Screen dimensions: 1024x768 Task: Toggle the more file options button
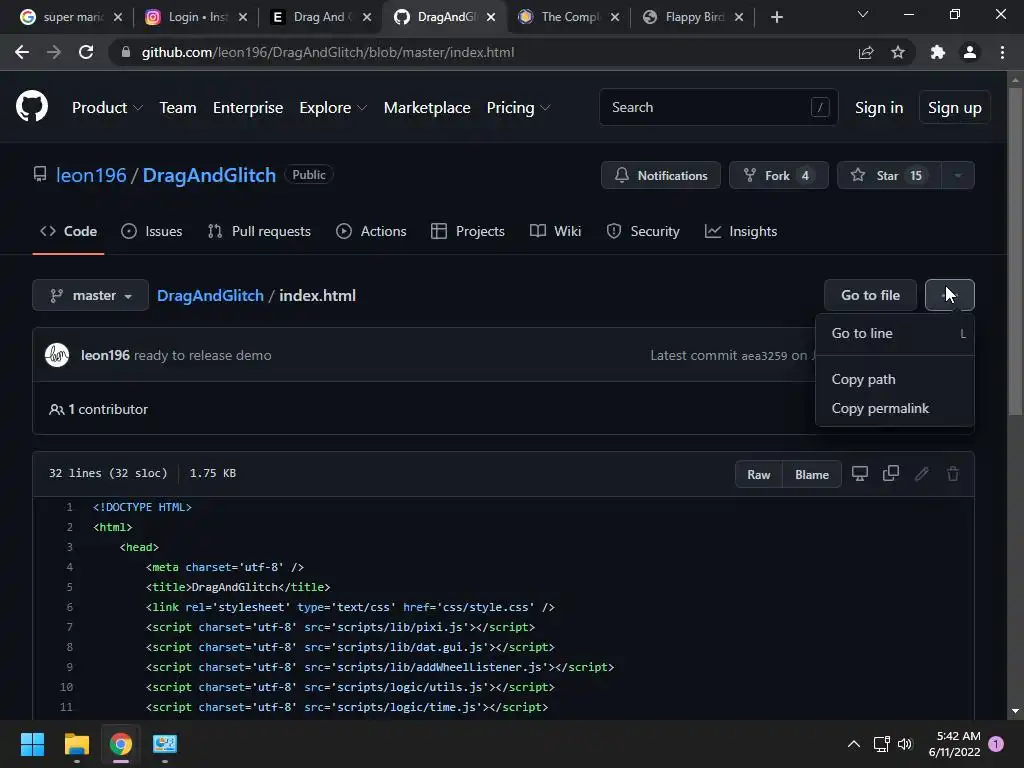coord(950,295)
